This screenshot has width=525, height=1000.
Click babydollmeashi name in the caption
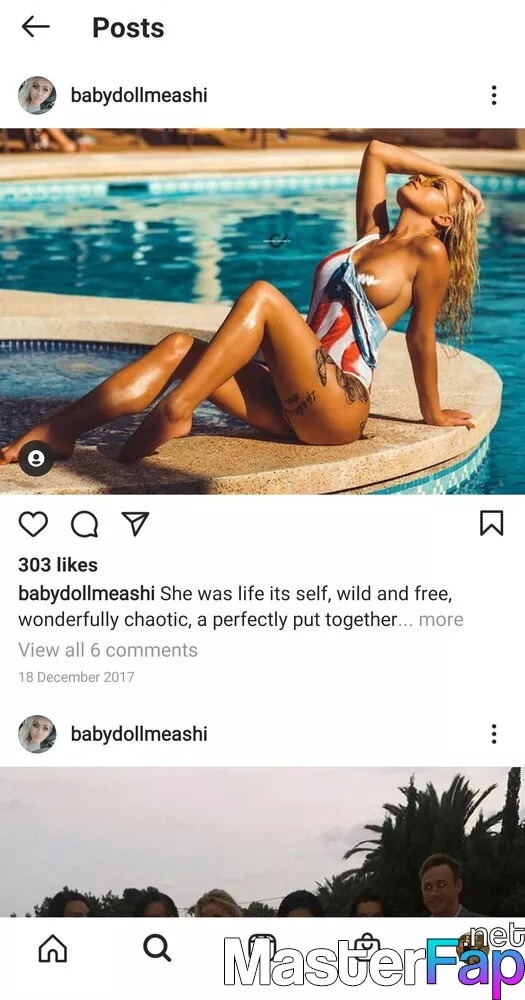(87, 594)
